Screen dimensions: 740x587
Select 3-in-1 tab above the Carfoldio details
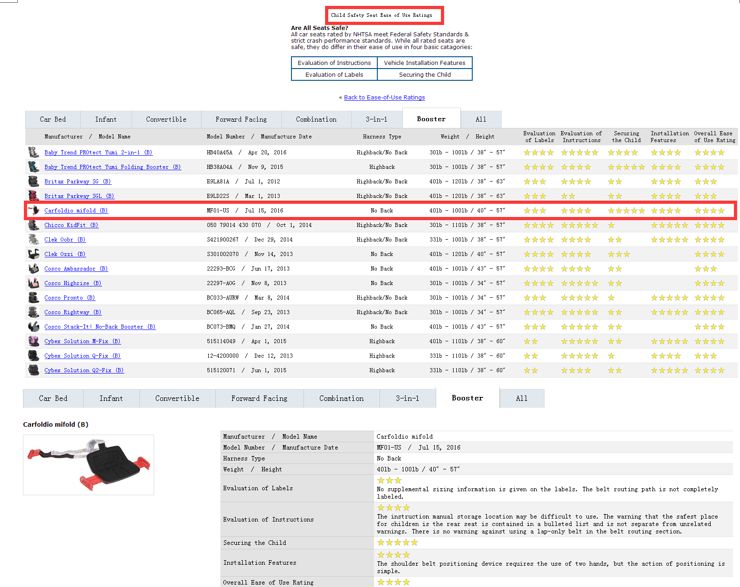pyautogui.click(x=407, y=398)
